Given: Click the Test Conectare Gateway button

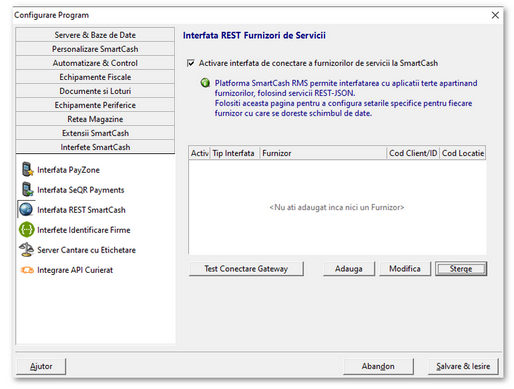Looking at the screenshot, I should point(246,269).
